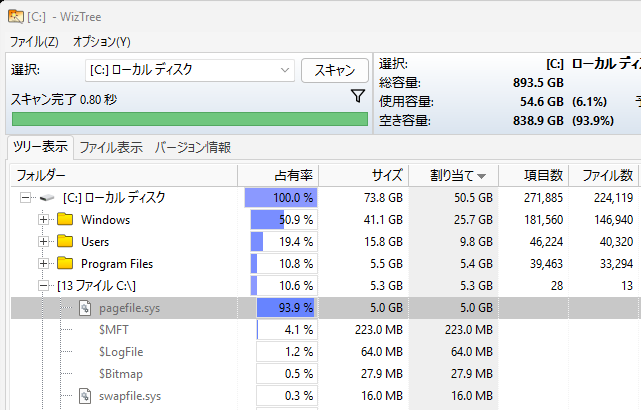Viewport: 641px width, 410px height.
Task: Click the Windows folder icon
Action: [66, 220]
